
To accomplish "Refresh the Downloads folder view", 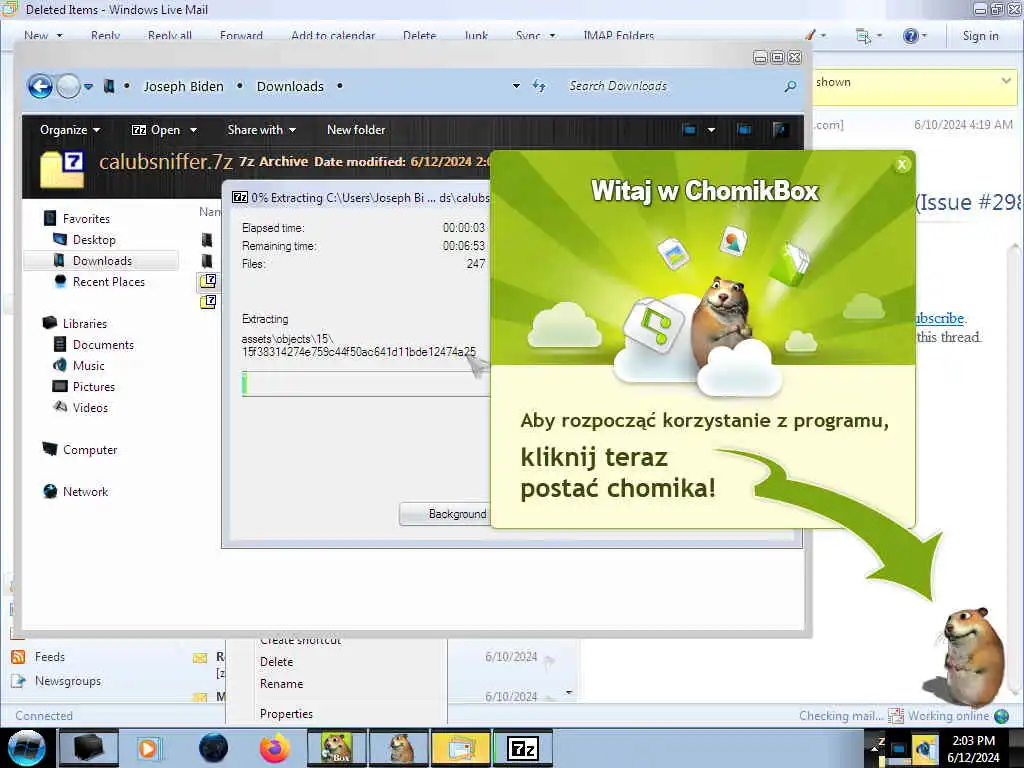I will pos(539,86).
